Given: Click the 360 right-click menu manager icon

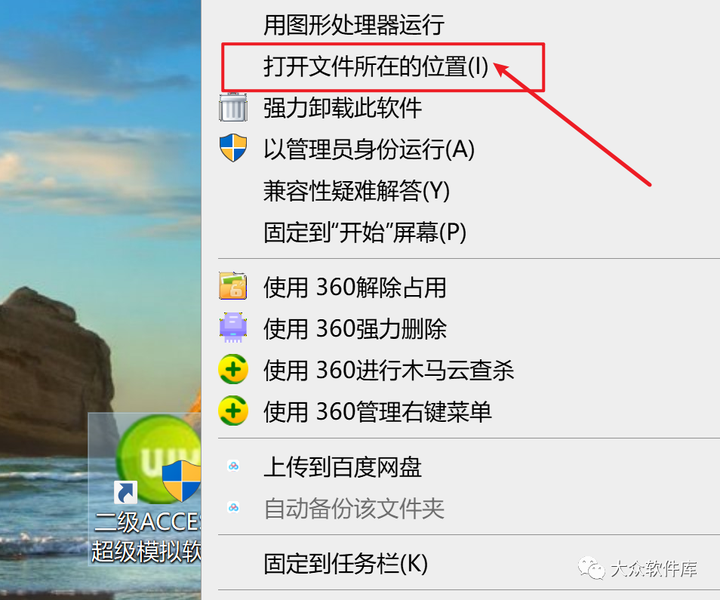Looking at the screenshot, I should [x=233, y=410].
